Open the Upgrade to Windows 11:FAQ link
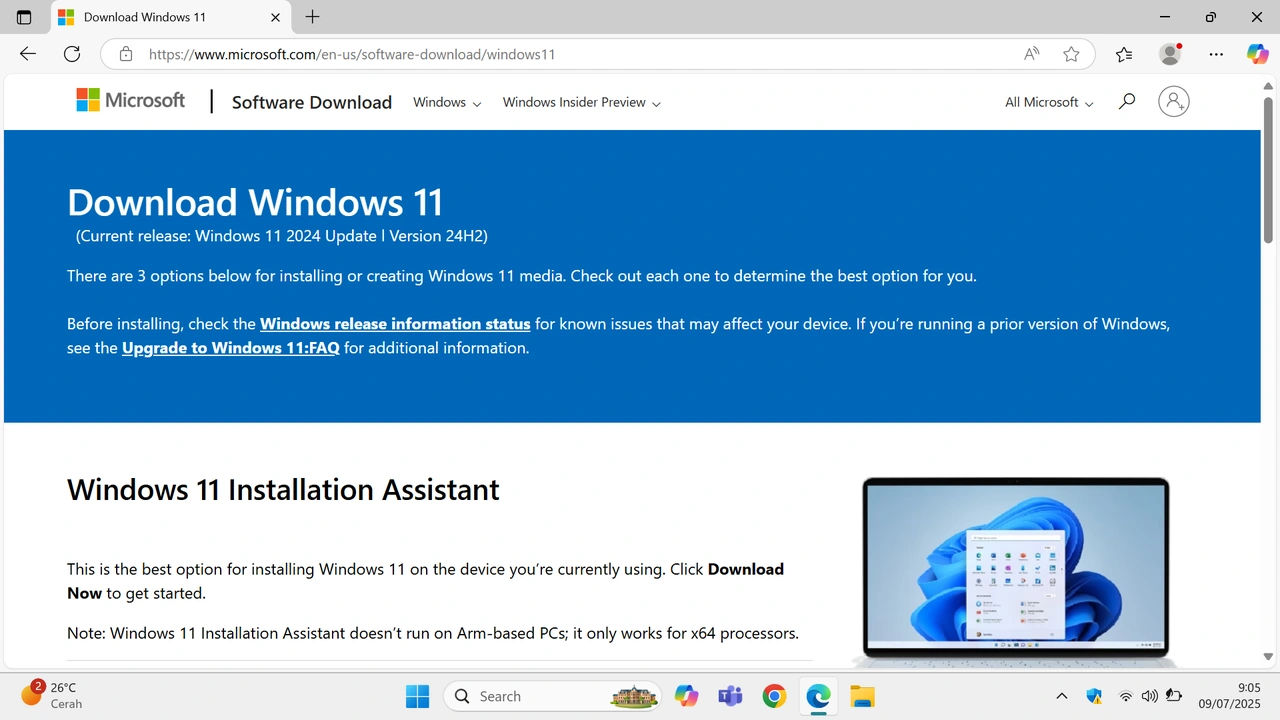Viewport: 1280px width, 720px height. (x=231, y=348)
